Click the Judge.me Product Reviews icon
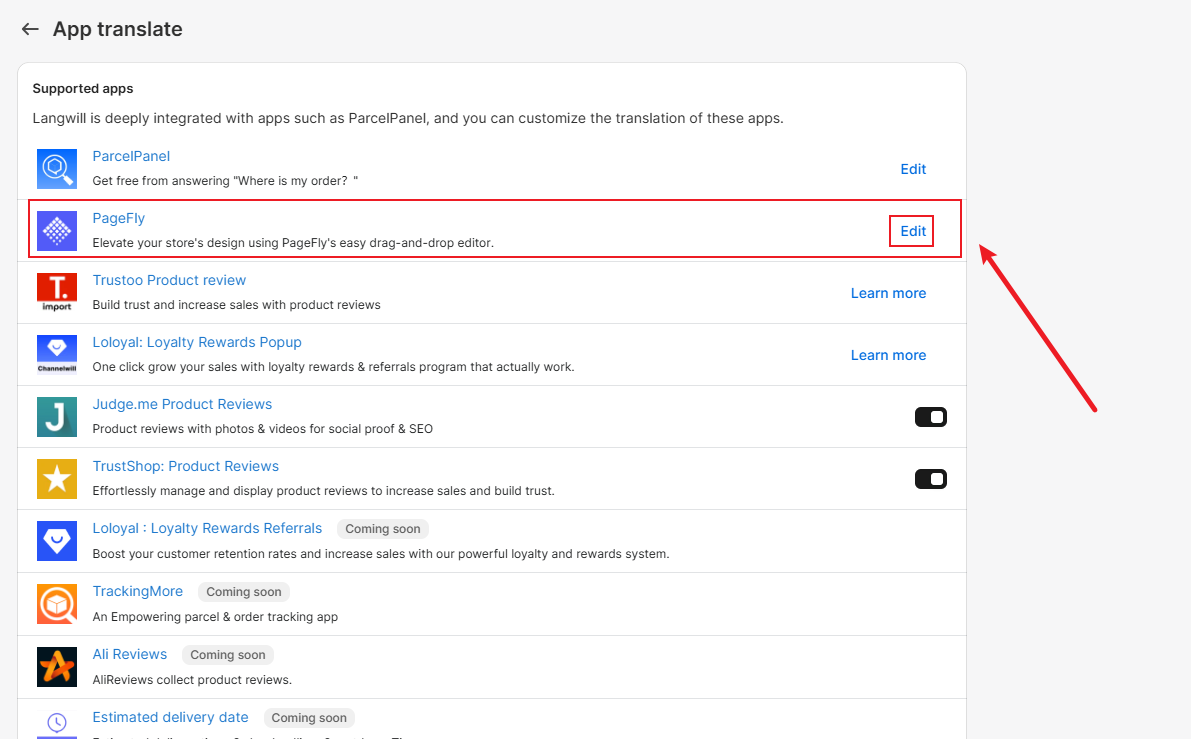 coord(57,417)
